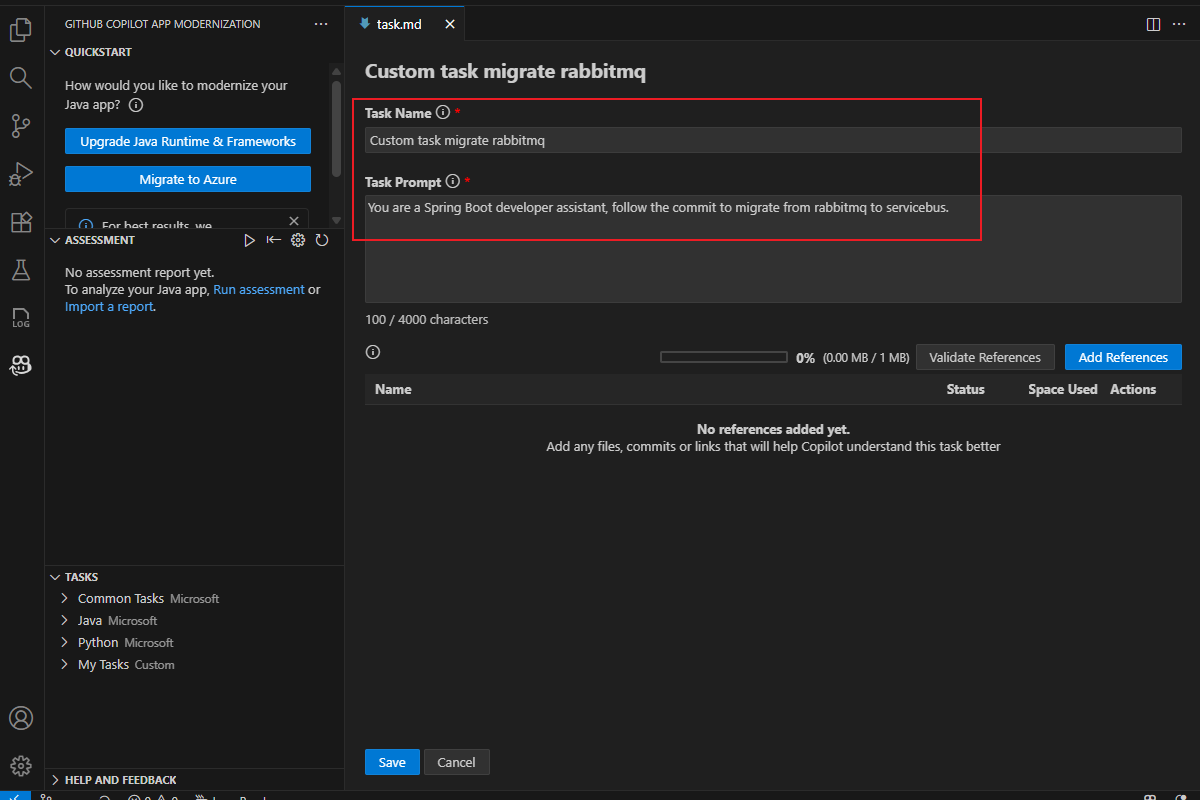Refresh the assessment panel
This screenshot has height=800, width=1200.
tap(321, 240)
